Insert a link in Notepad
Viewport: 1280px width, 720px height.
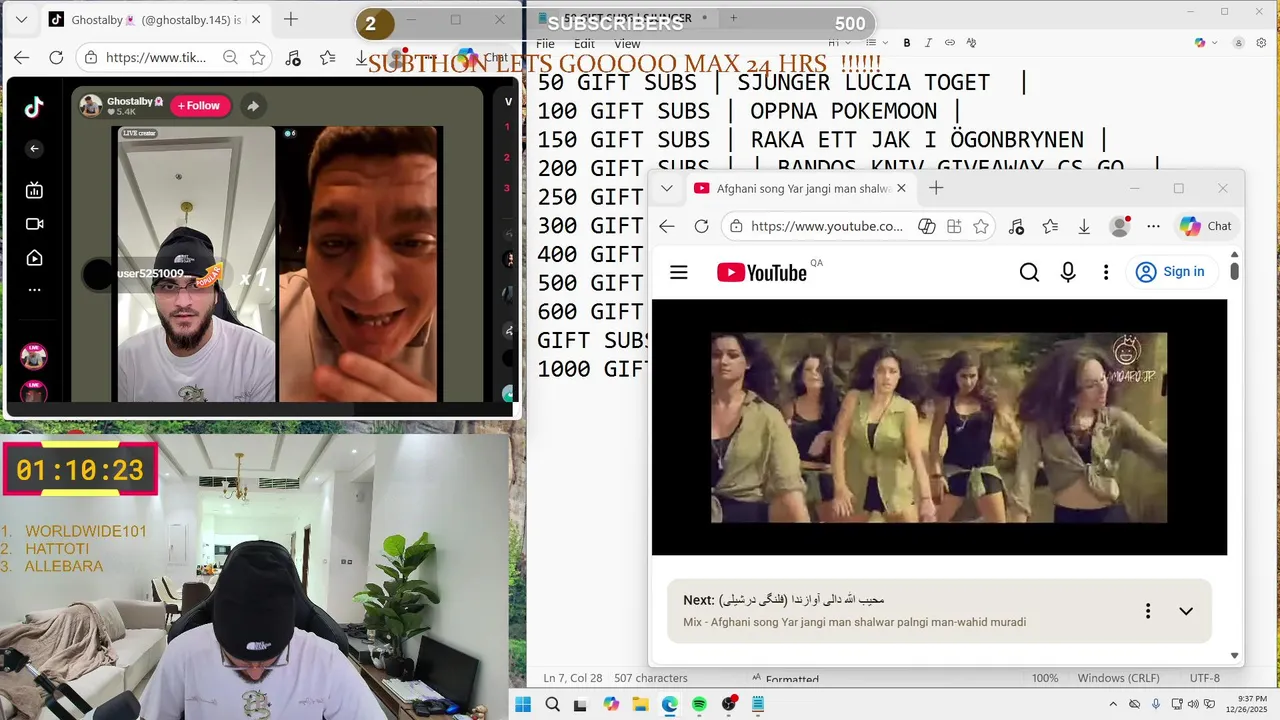click(950, 43)
